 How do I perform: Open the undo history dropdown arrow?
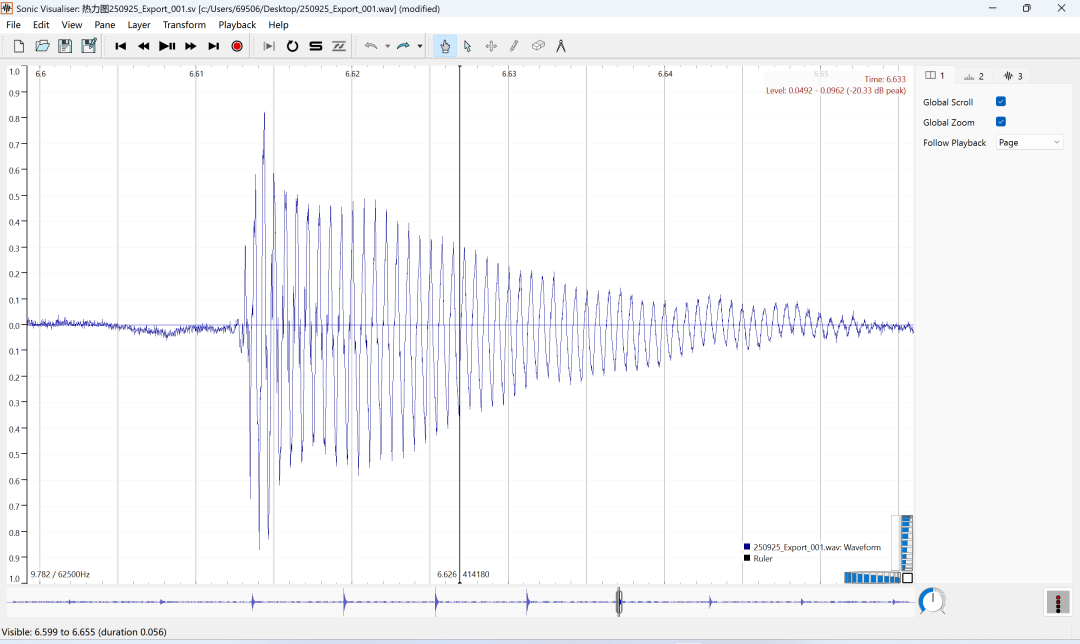tap(387, 46)
